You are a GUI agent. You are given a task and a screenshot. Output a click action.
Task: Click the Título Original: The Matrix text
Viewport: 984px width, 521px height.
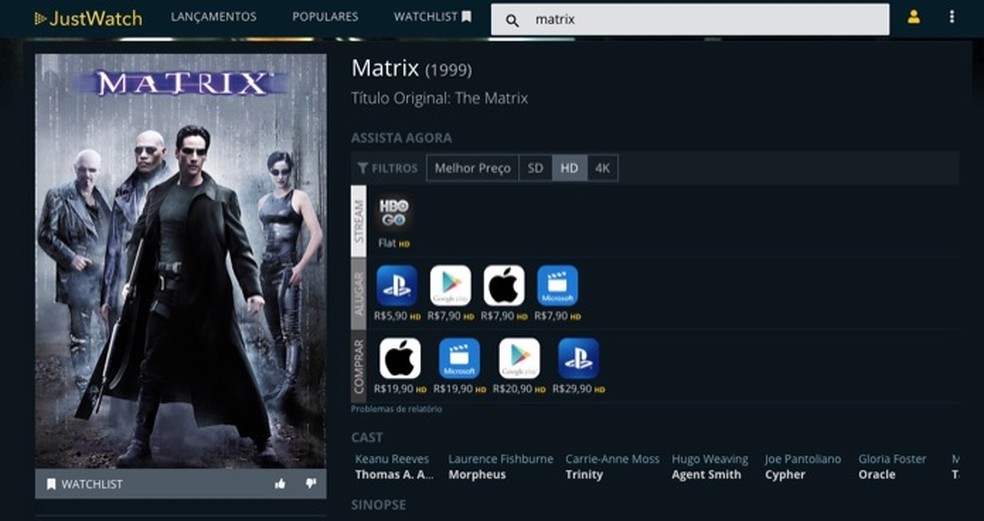(x=440, y=98)
